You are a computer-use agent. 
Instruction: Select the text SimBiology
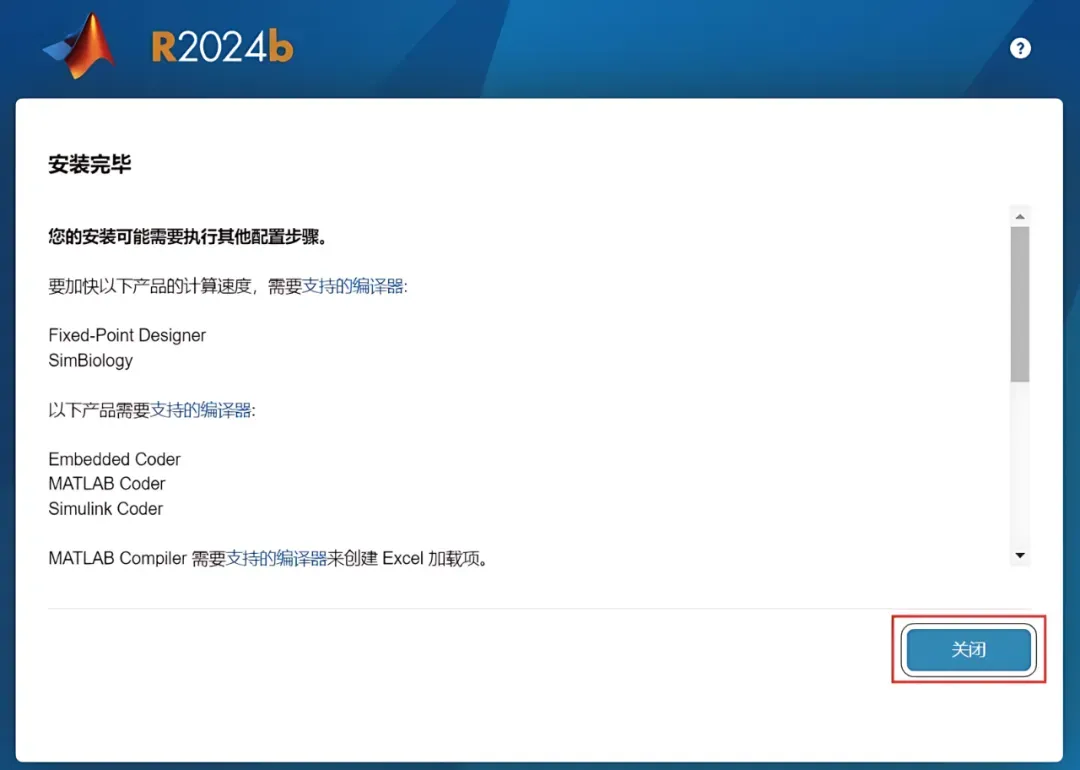[x=90, y=361]
